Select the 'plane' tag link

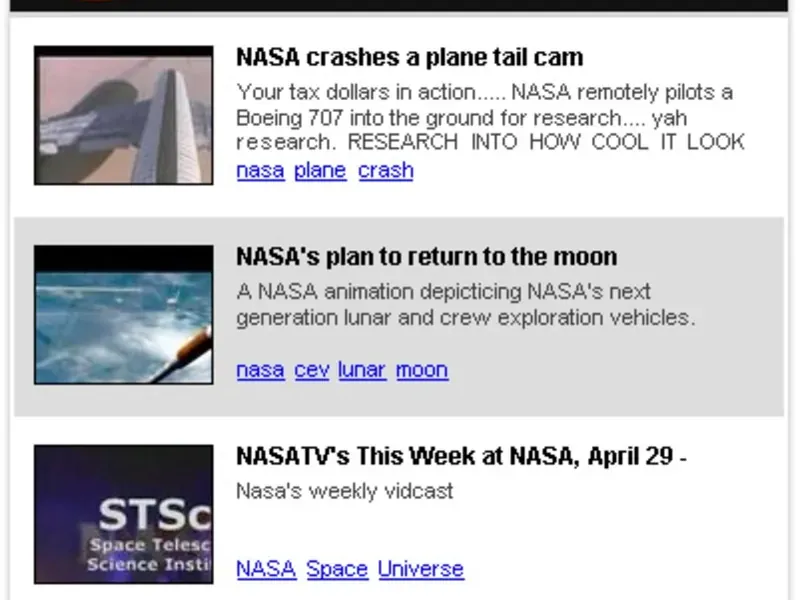(x=320, y=171)
